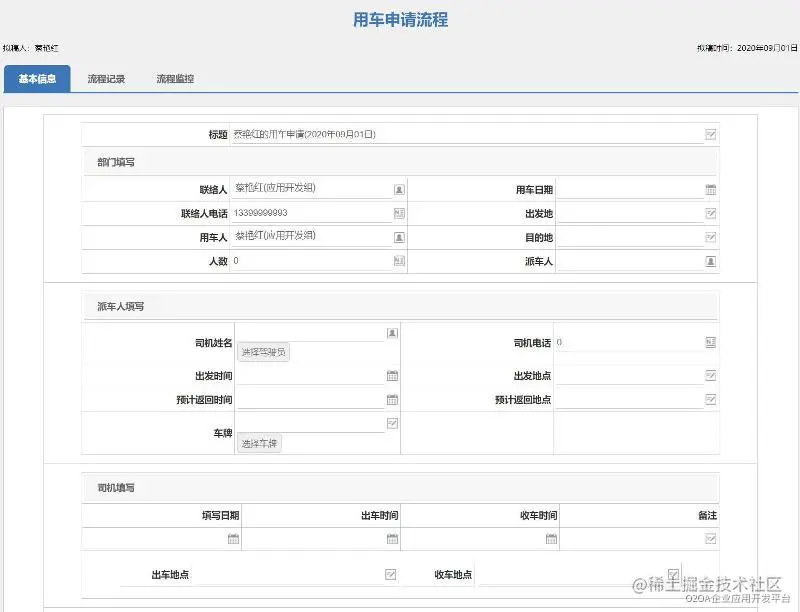Viewport: 800px width, 612px height.
Task: Click the 用车申请流程 page title
Action: click(401, 20)
